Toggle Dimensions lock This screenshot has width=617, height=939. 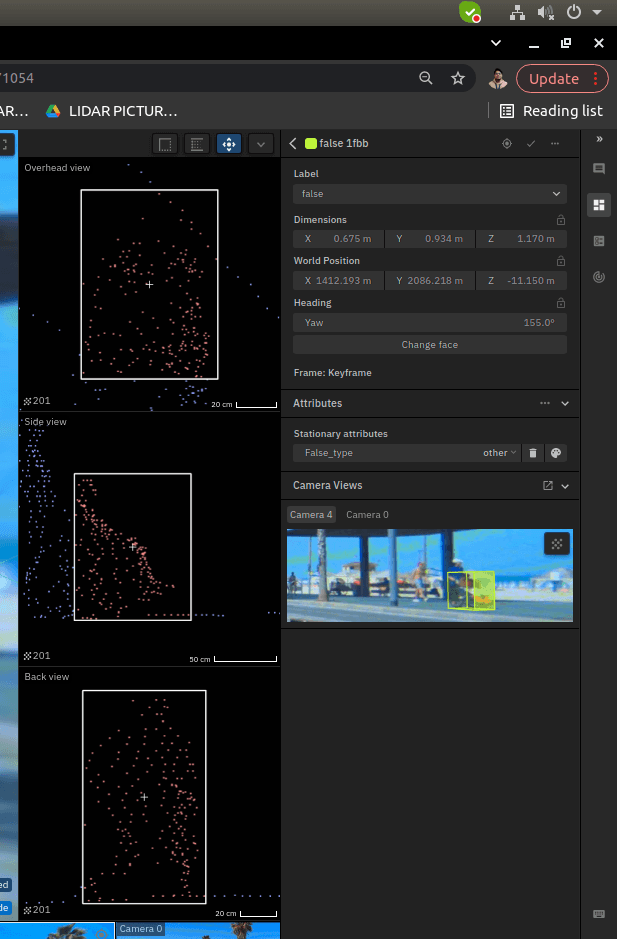point(561,220)
